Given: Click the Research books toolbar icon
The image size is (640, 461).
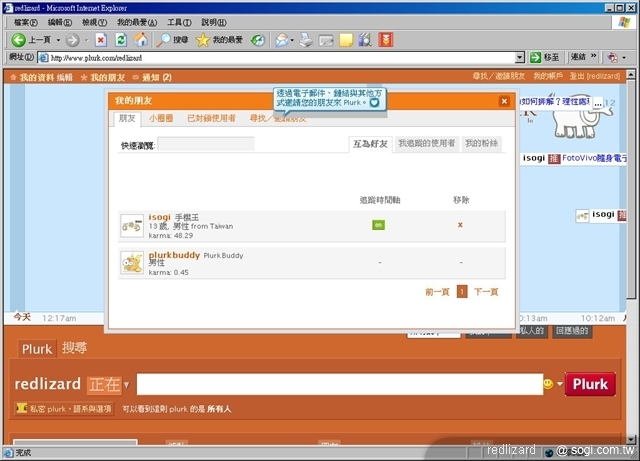Looking at the screenshot, I should tap(365, 40).
